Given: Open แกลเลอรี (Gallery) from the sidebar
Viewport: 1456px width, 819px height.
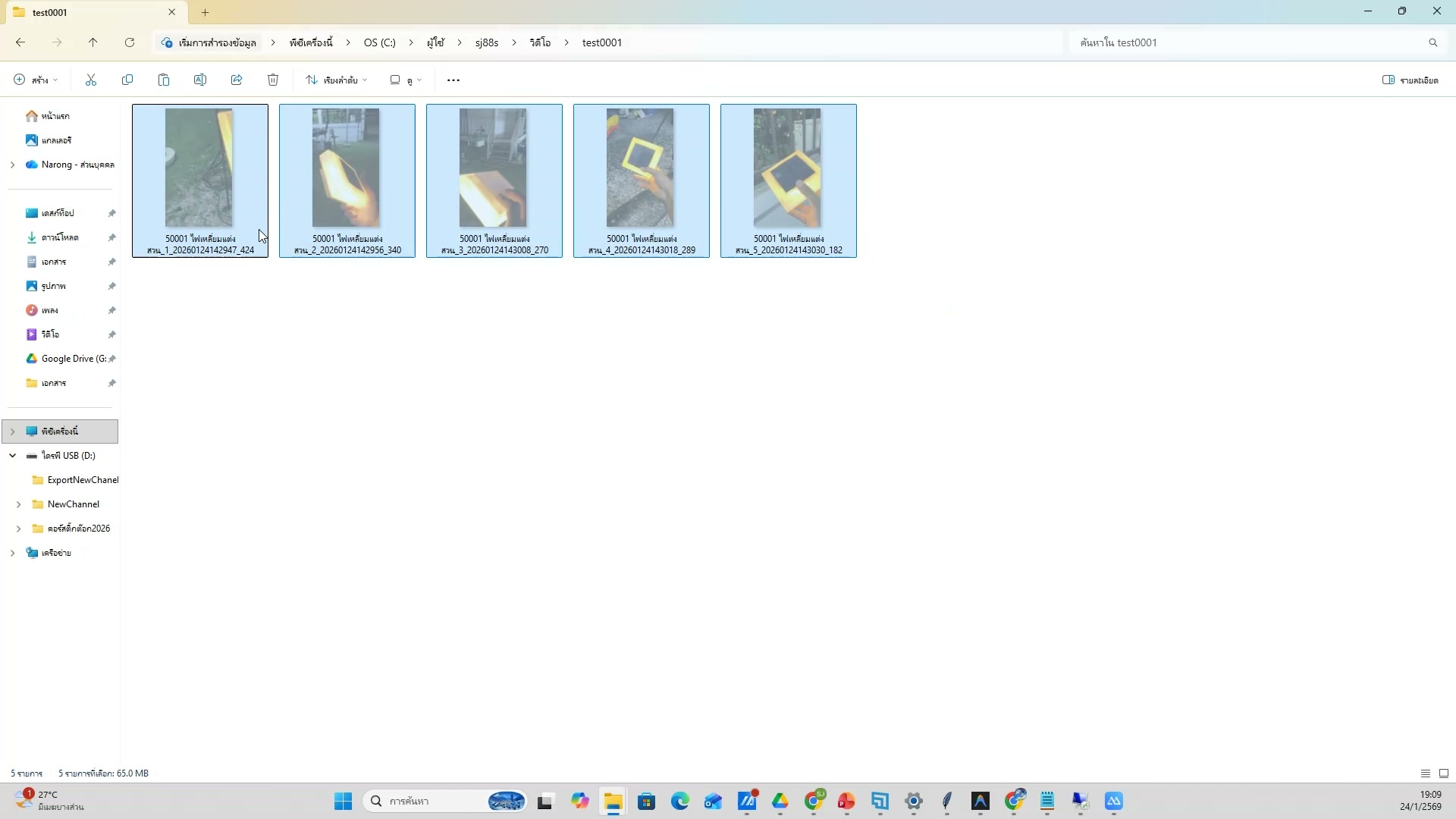Looking at the screenshot, I should pyautogui.click(x=57, y=140).
